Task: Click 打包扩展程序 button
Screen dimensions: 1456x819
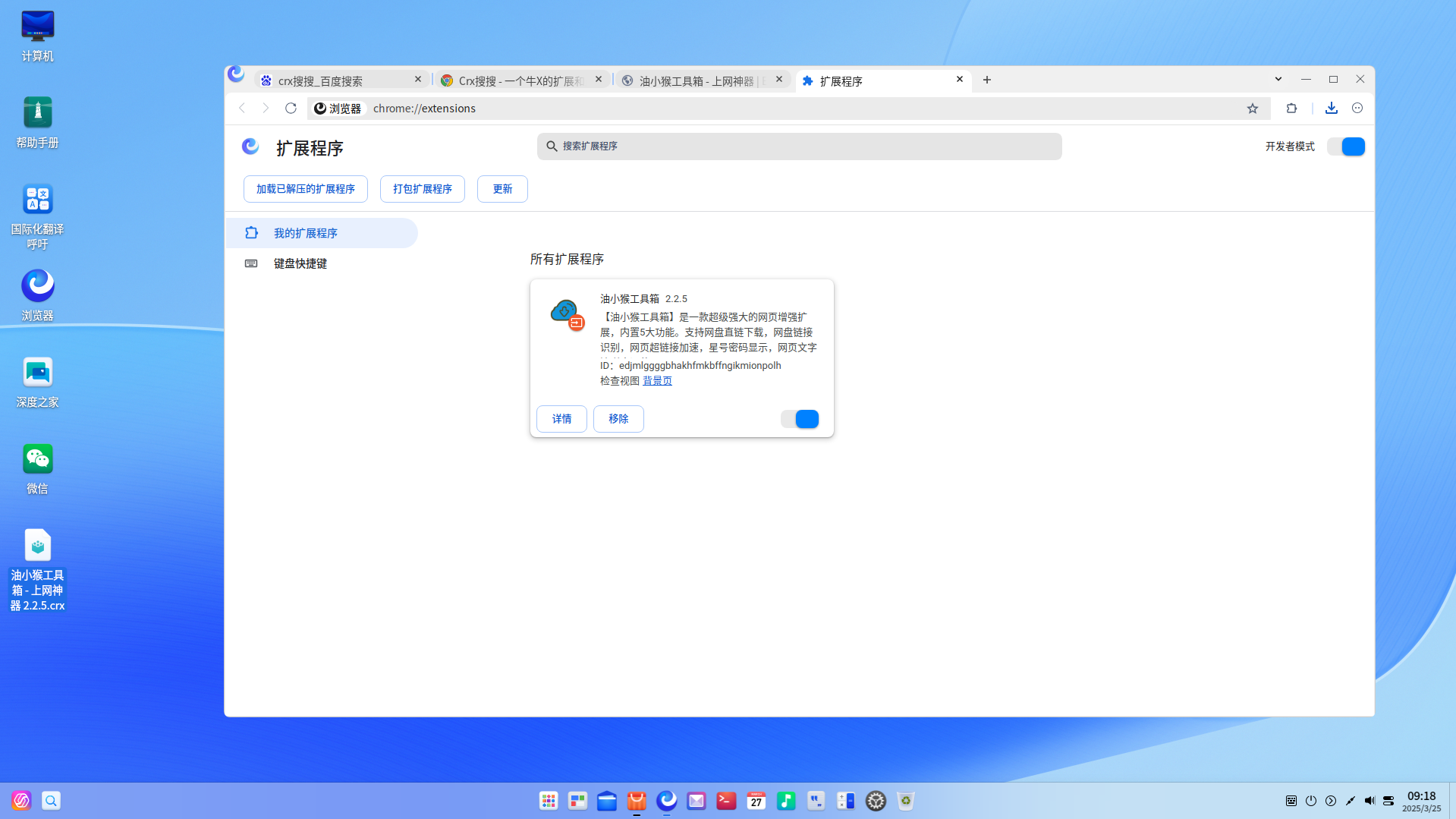Action: tap(423, 189)
